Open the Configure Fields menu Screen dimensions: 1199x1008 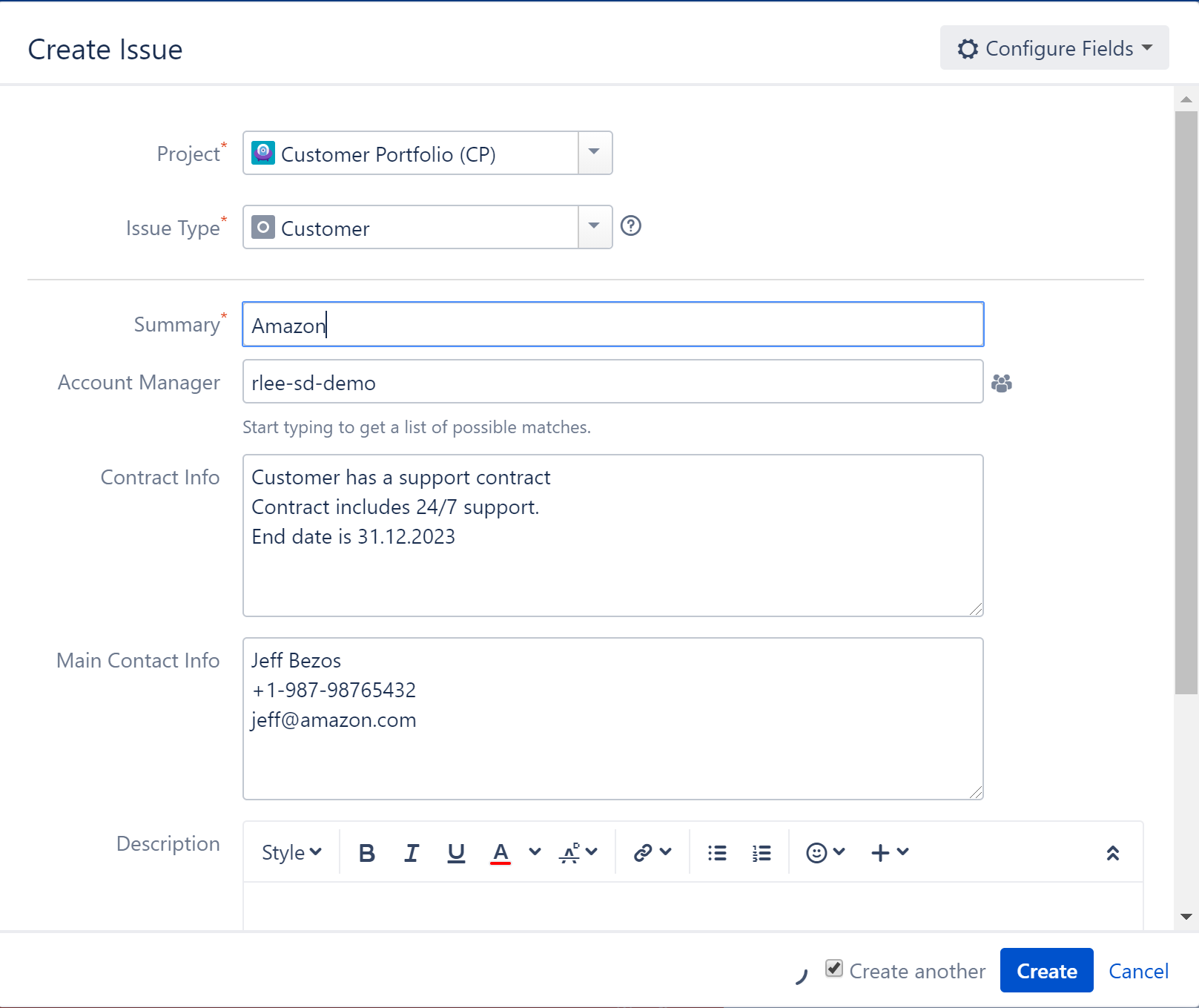(1054, 48)
